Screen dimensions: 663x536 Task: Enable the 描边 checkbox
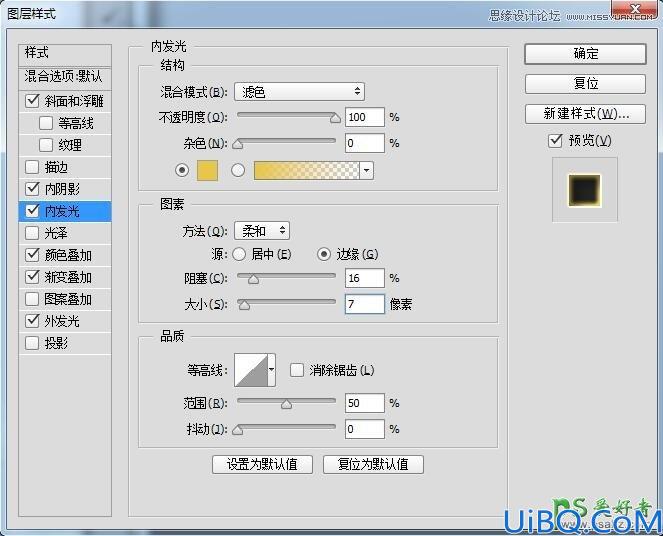(33, 167)
